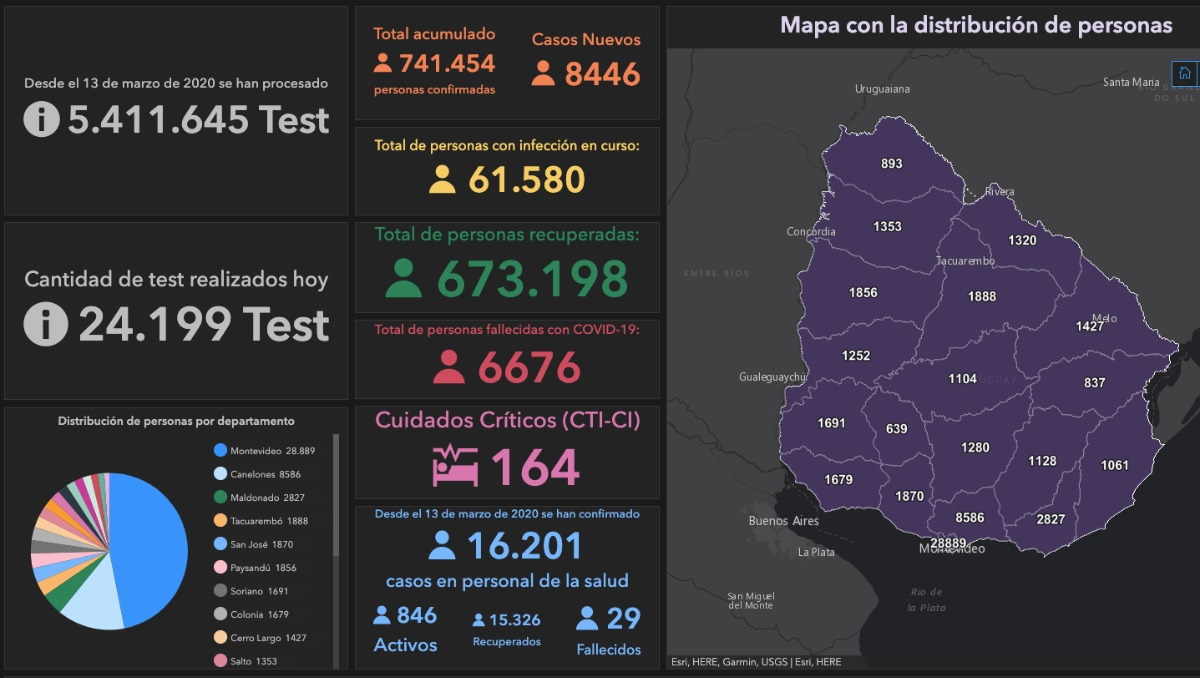Image resolution: width=1200 pixels, height=678 pixels.
Task: Click the pink hospital bed icon beside 164
Action: 456,466
